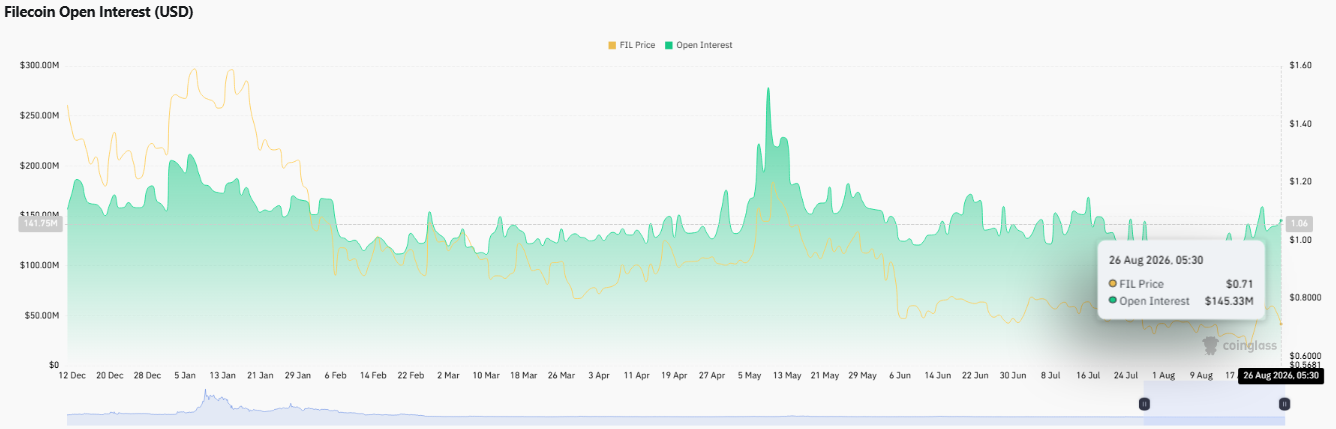Click the 21 May date label
The image size is (1336, 429).
824,376
